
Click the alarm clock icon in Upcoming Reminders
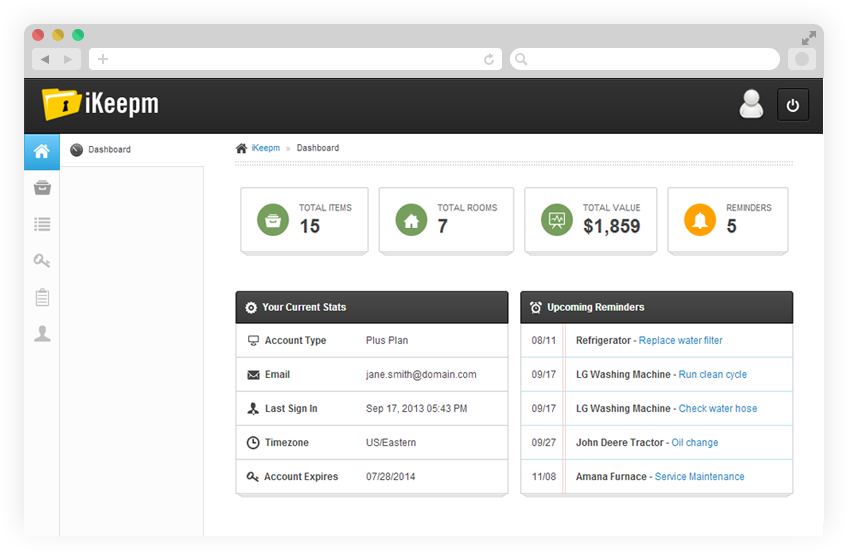(535, 308)
